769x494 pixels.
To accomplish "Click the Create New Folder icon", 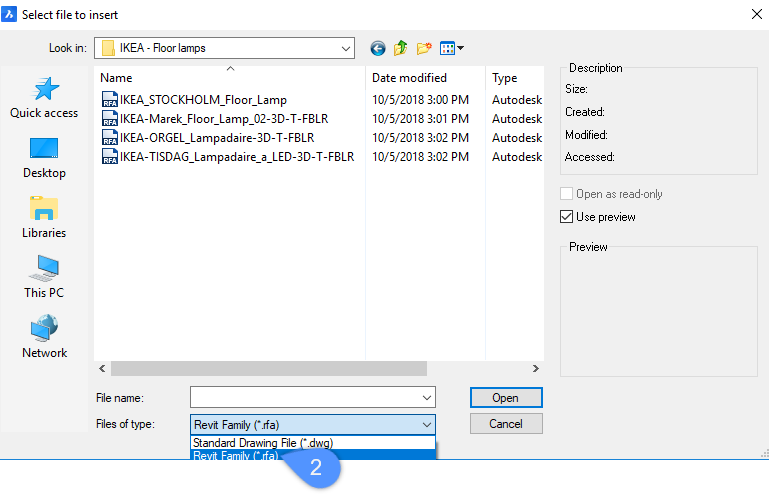I will point(424,48).
